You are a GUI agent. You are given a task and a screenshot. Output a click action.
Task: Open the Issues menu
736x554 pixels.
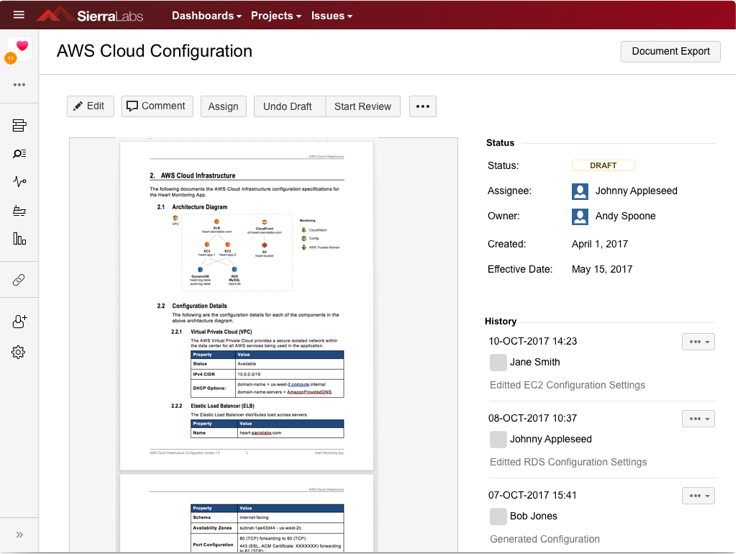331,15
